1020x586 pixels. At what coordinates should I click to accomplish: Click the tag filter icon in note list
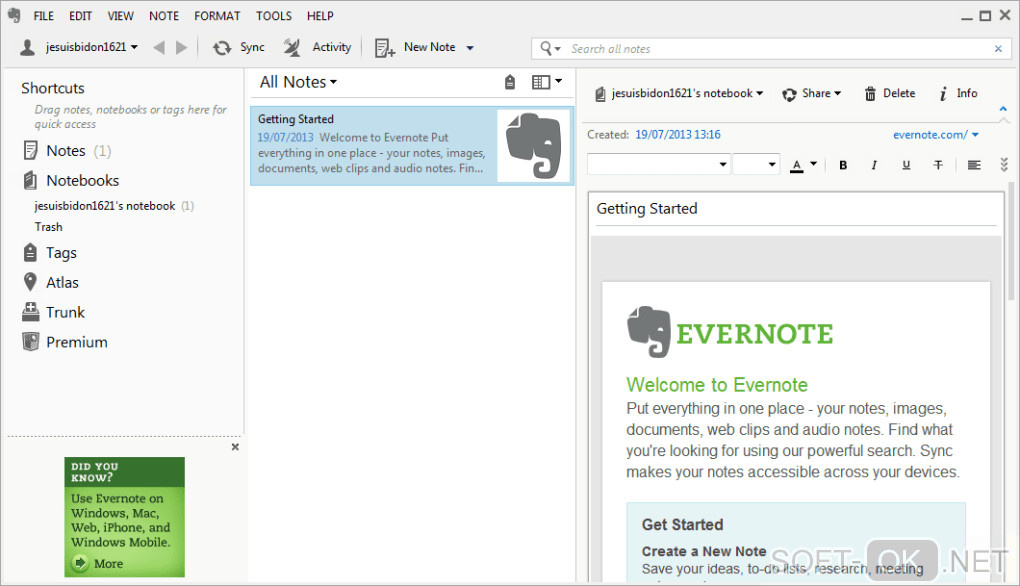pos(510,82)
